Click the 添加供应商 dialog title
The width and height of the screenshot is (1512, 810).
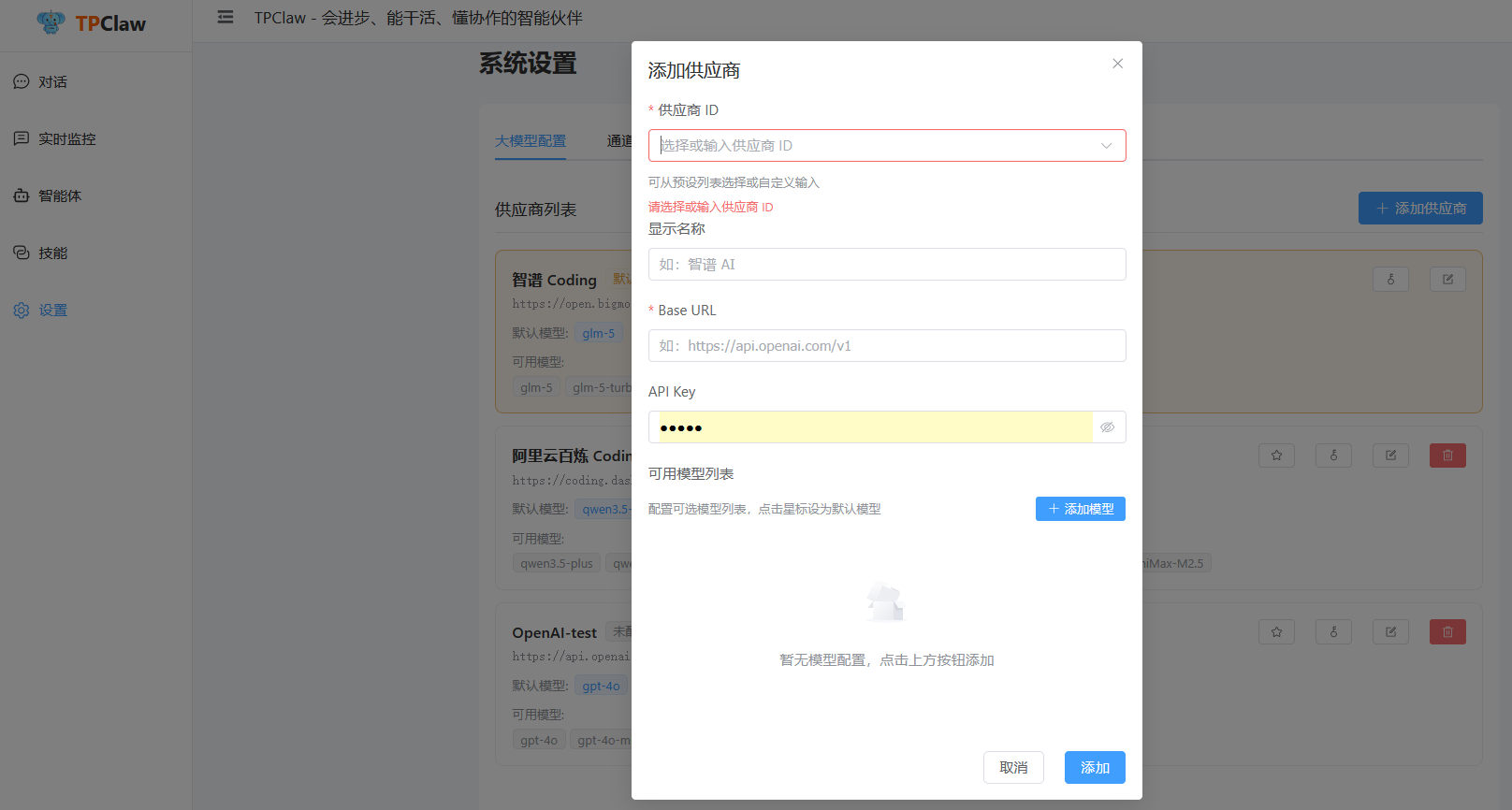(694, 70)
